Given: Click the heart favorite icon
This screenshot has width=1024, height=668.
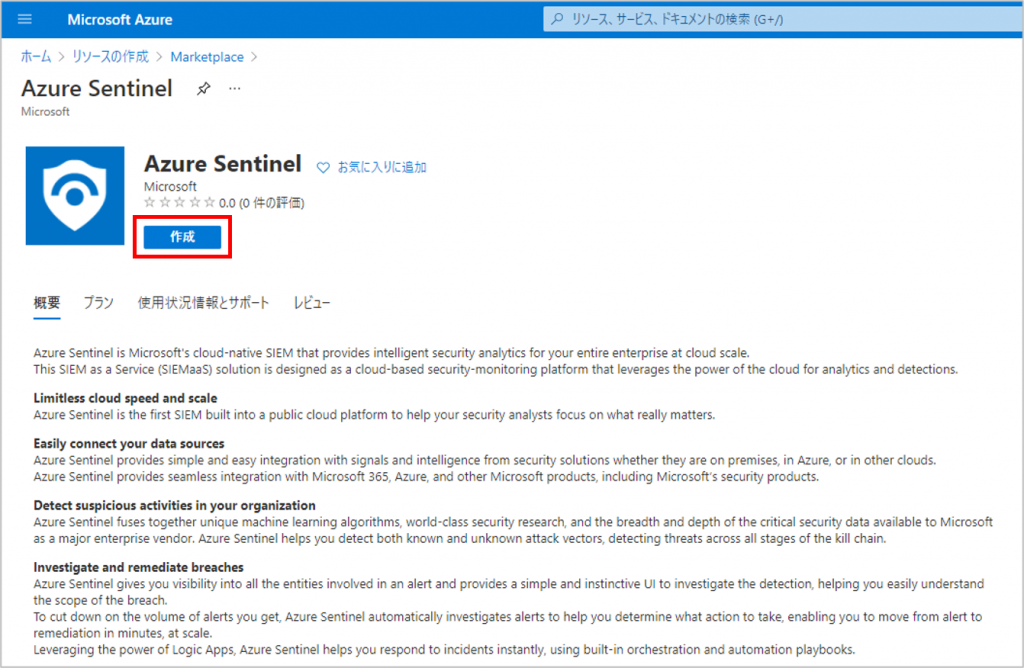Looking at the screenshot, I should (323, 168).
